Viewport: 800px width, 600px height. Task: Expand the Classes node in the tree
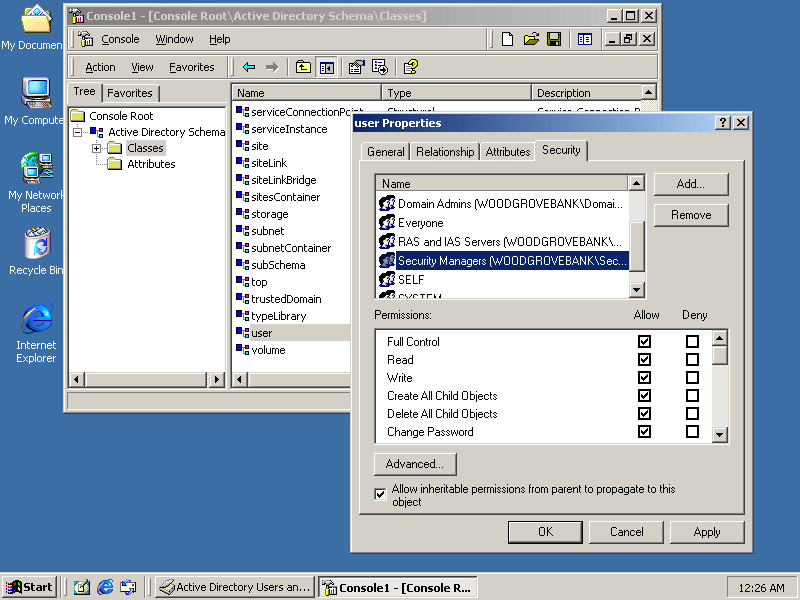coord(97,148)
